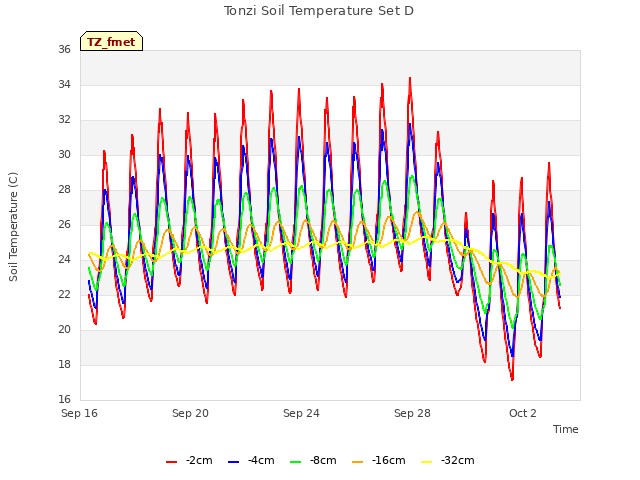Click the Oct 2 x-axis tick label
The width and height of the screenshot is (640, 480).
click(x=523, y=413)
